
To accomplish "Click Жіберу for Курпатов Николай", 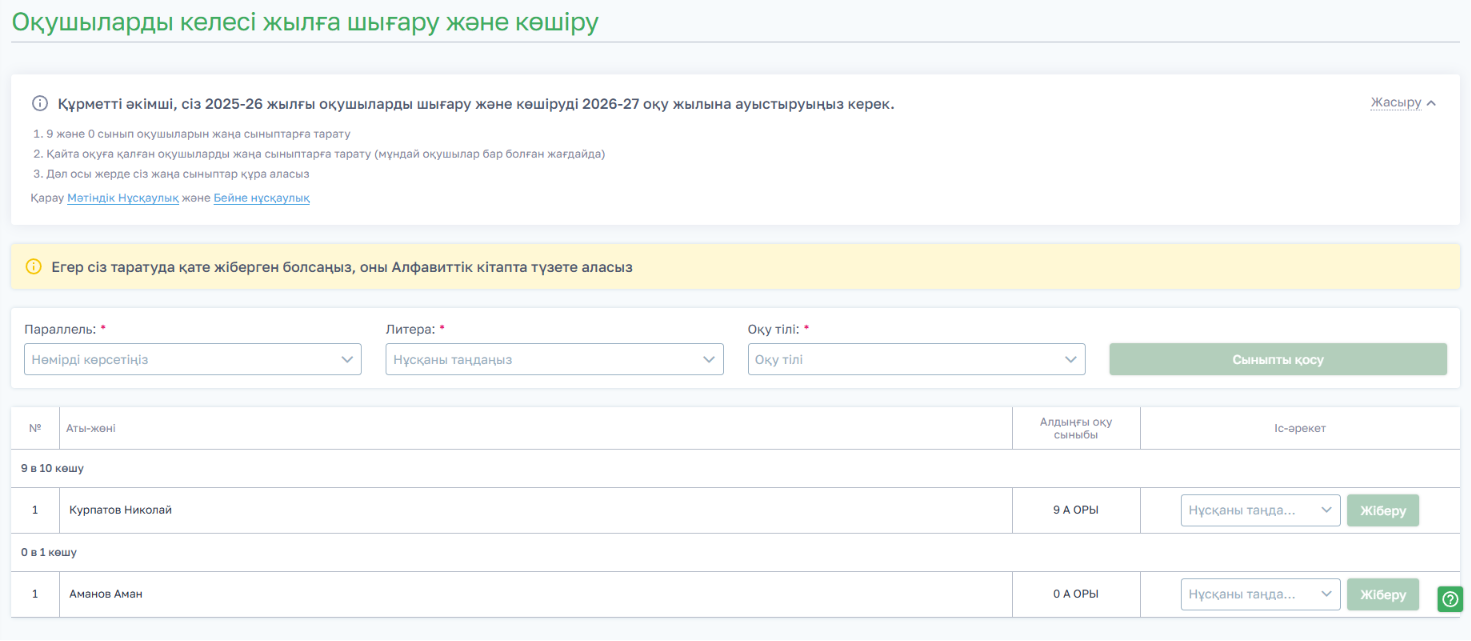I will [1383, 510].
